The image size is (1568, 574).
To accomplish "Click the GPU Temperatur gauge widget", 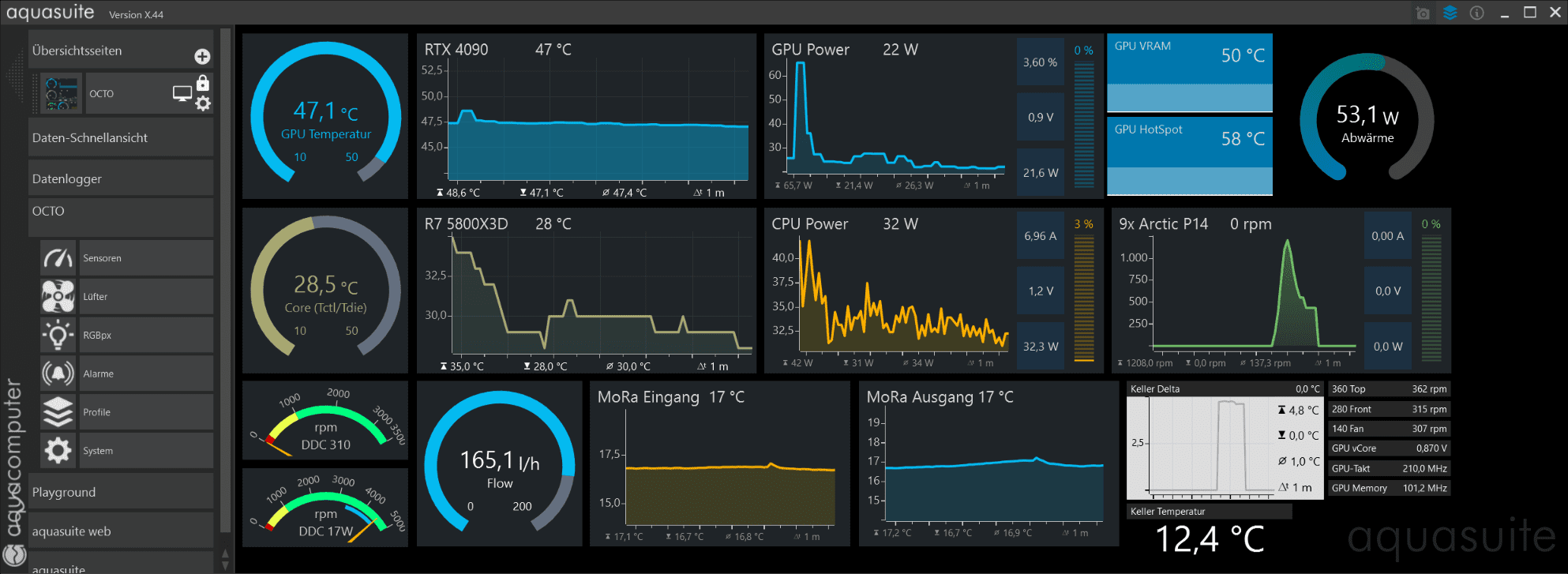I will pyautogui.click(x=325, y=115).
